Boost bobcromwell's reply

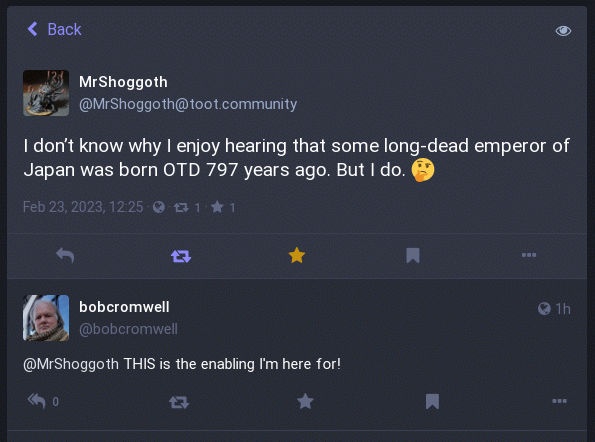point(179,402)
